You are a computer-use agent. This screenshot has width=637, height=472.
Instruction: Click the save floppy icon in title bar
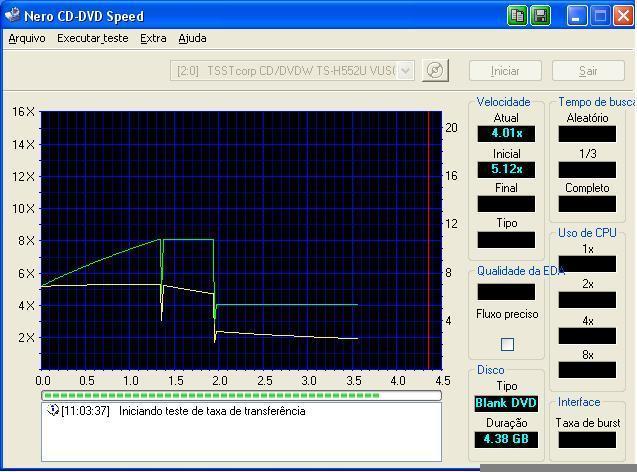click(540, 15)
